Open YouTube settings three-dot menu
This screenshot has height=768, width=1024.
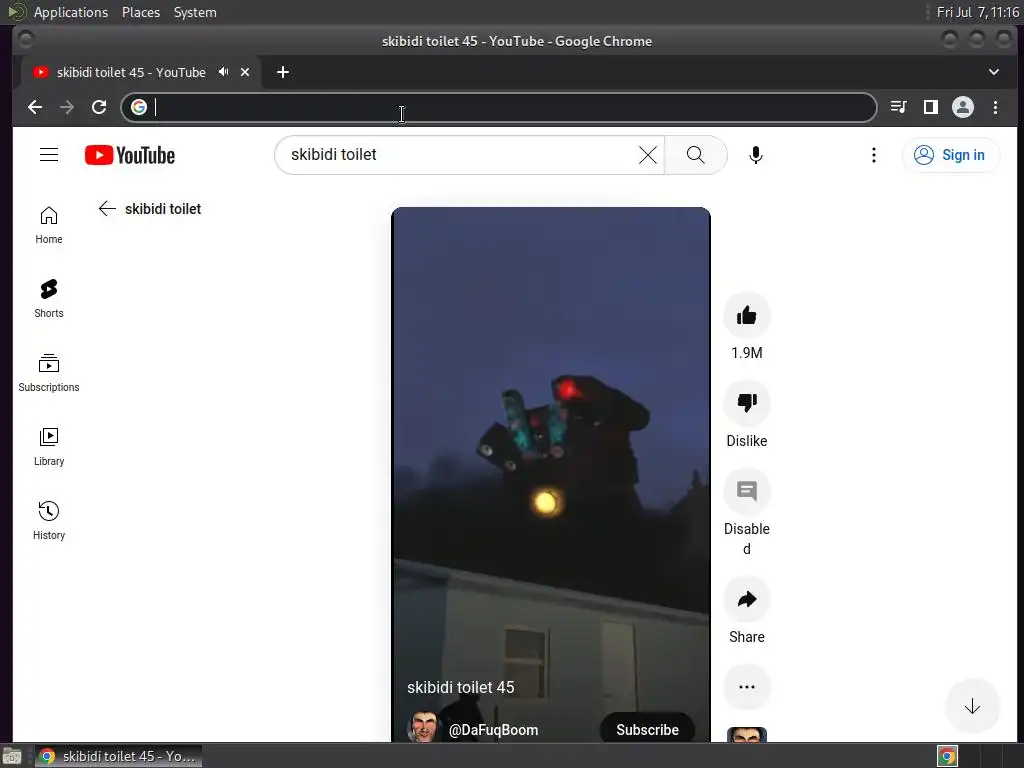[874, 155]
